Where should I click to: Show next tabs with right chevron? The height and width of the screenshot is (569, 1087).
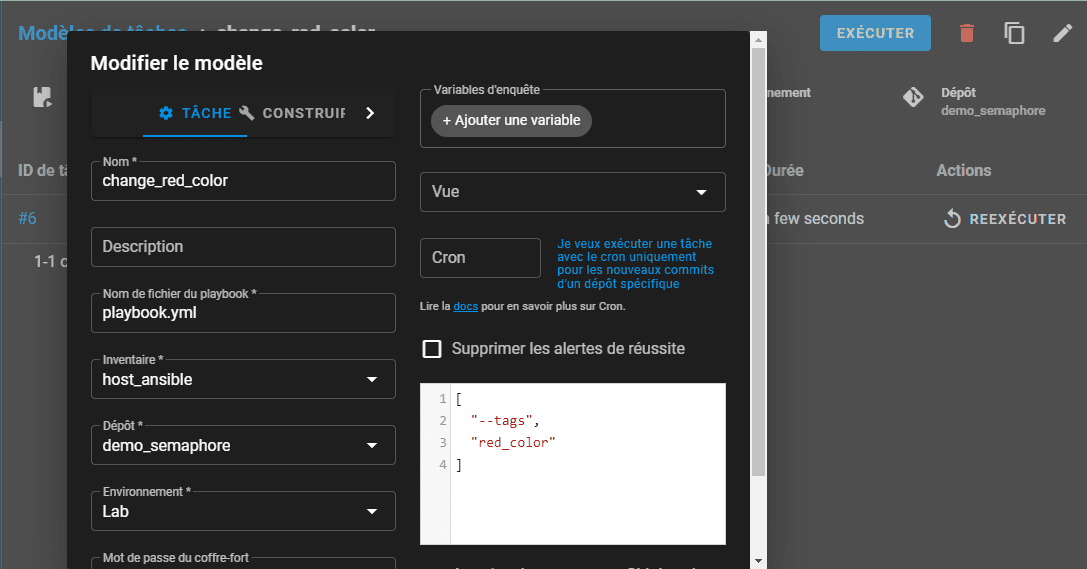[370, 113]
